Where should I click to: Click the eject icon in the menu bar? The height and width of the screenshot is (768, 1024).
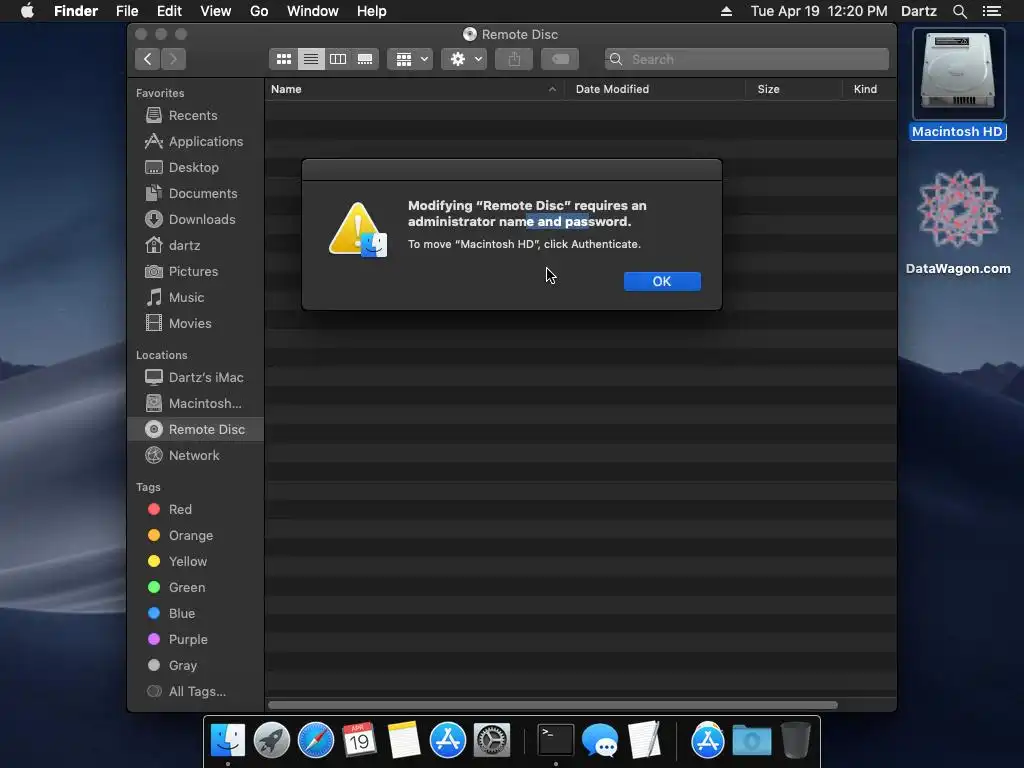coord(726,11)
